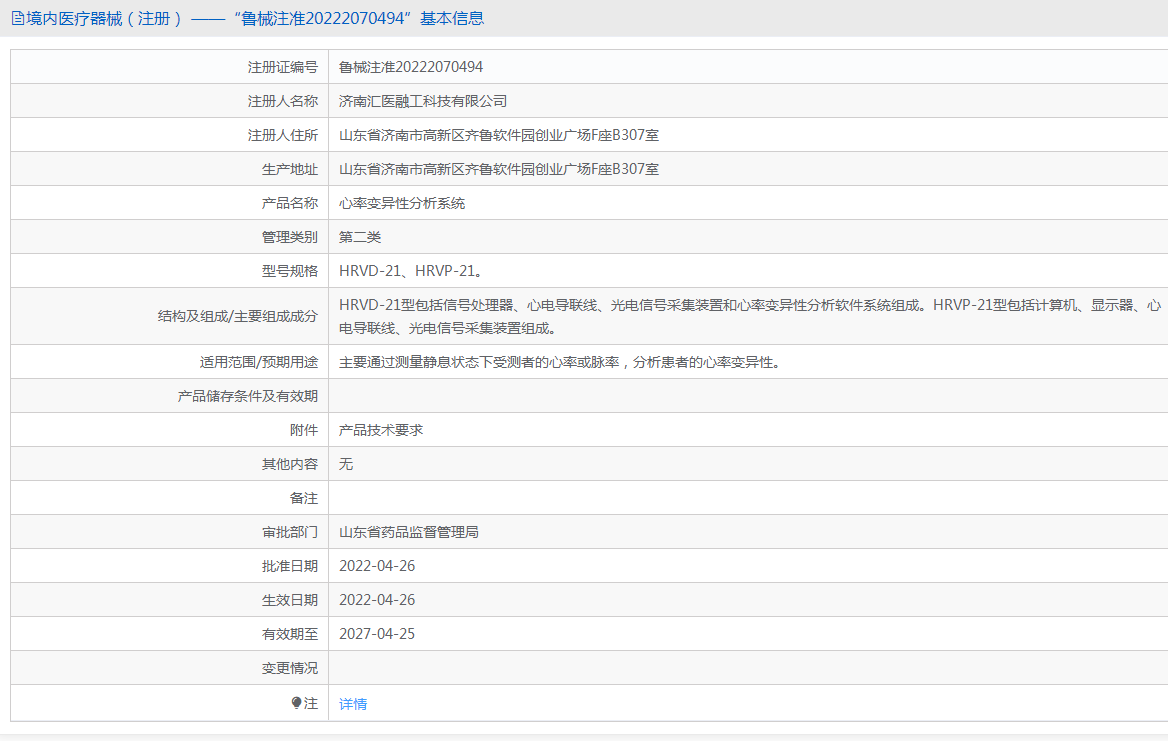Image resolution: width=1168 pixels, height=741 pixels.
Task: Click the 结构及组成 description text
Action: tap(749, 317)
